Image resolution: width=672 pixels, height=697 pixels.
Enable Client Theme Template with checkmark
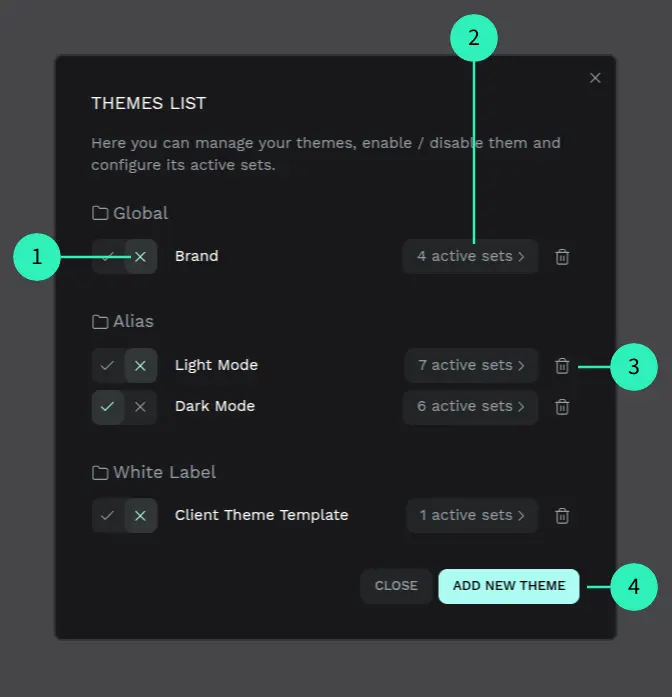[x=108, y=516]
